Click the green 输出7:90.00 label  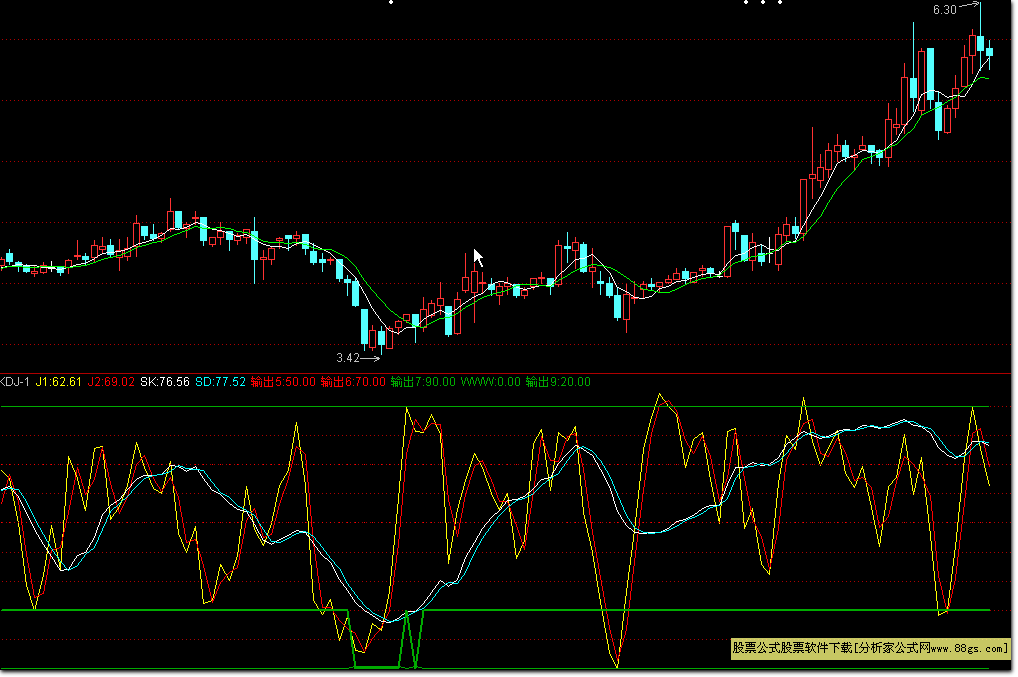(x=423, y=382)
